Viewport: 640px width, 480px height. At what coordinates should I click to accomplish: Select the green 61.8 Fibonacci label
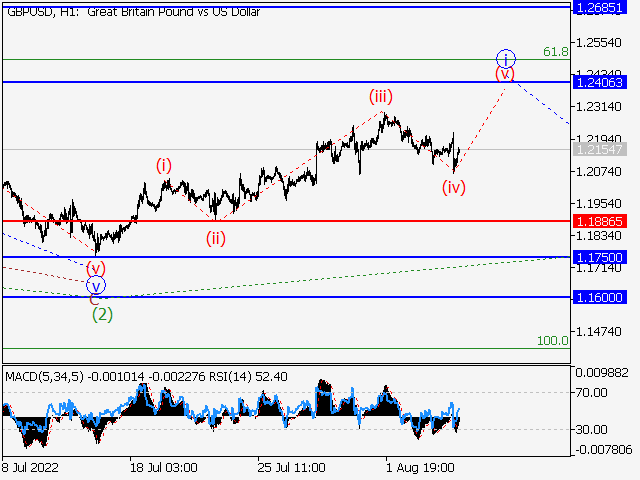pyautogui.click(x=556, y=52)
